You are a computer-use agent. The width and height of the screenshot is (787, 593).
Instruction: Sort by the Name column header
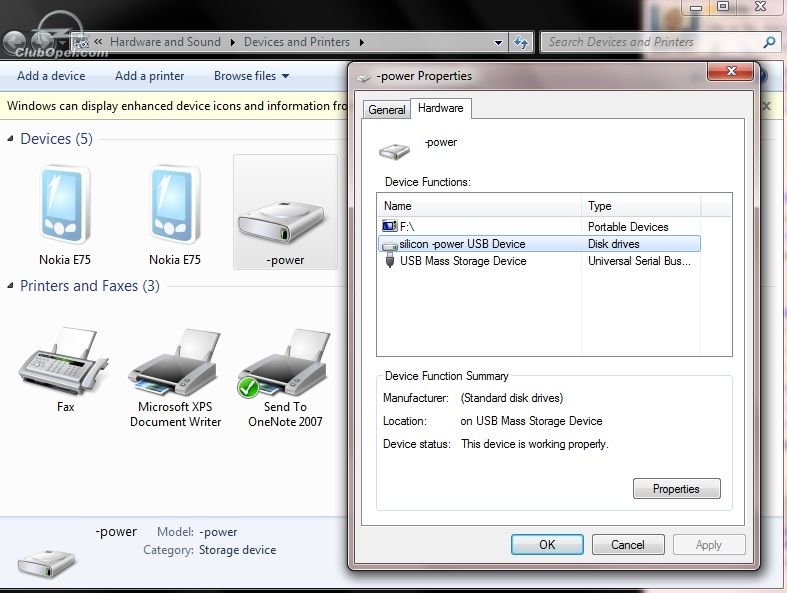click(x=479, y=206)
